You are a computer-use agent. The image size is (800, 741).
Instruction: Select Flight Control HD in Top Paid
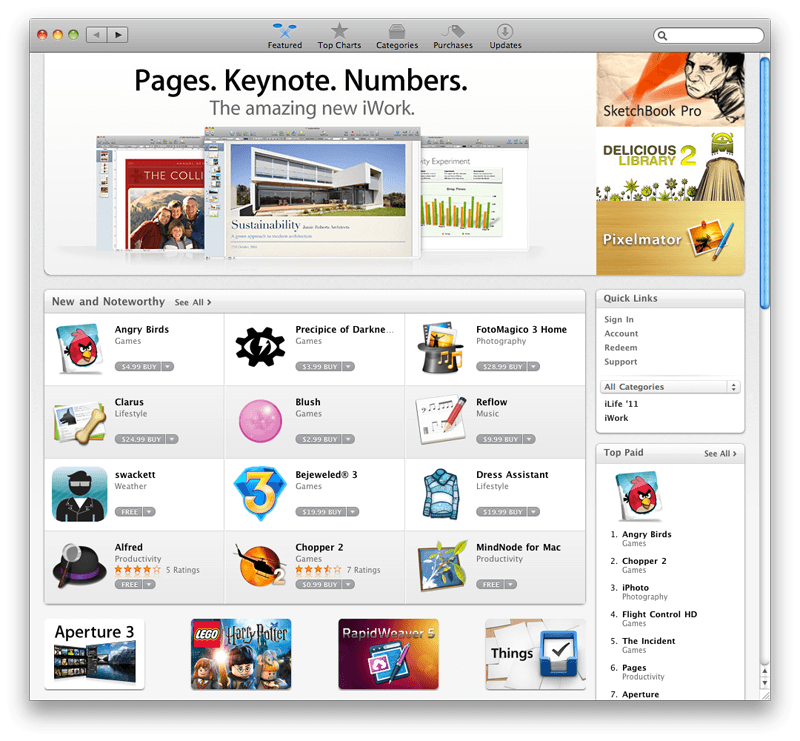click(659, 614)
